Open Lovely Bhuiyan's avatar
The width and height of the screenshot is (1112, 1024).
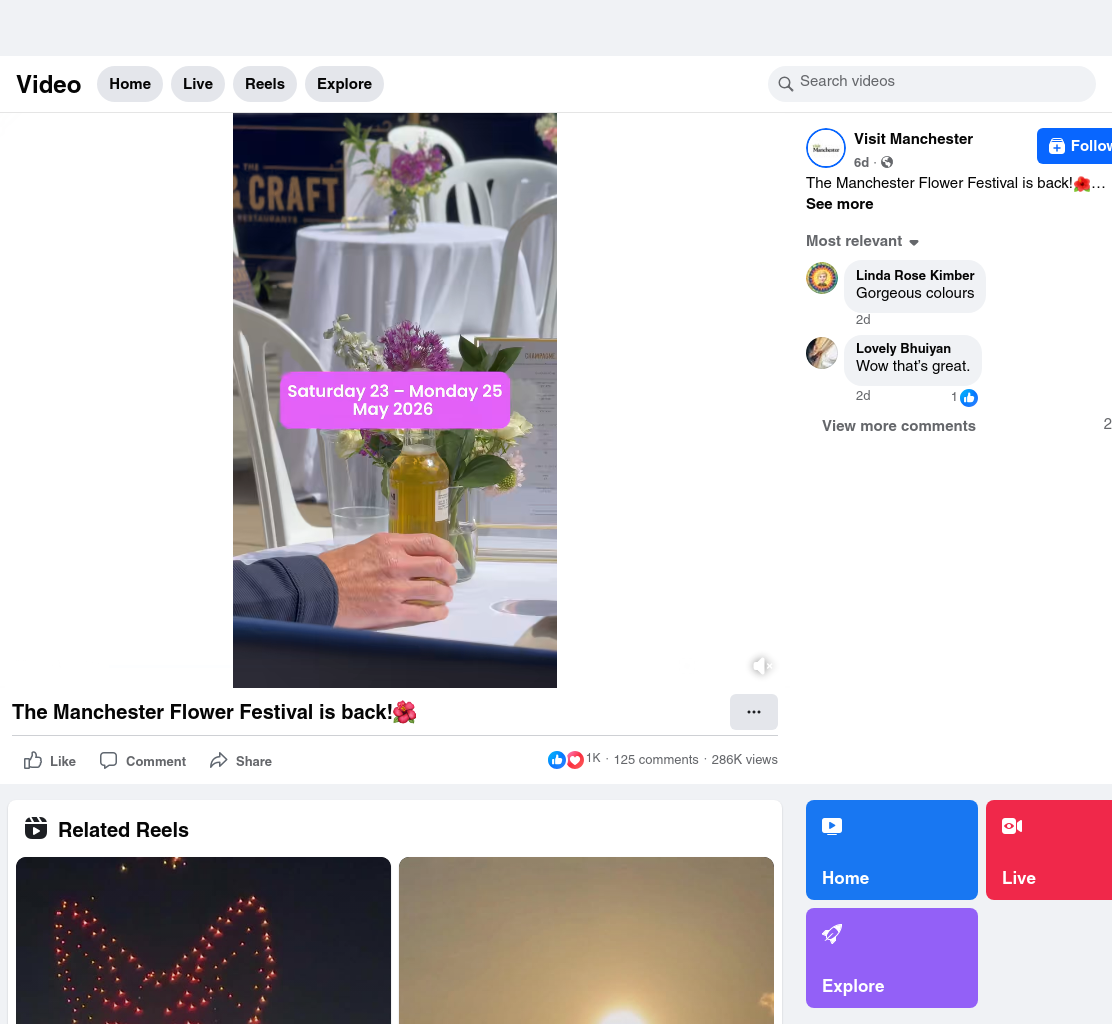[x=822, y=353]
